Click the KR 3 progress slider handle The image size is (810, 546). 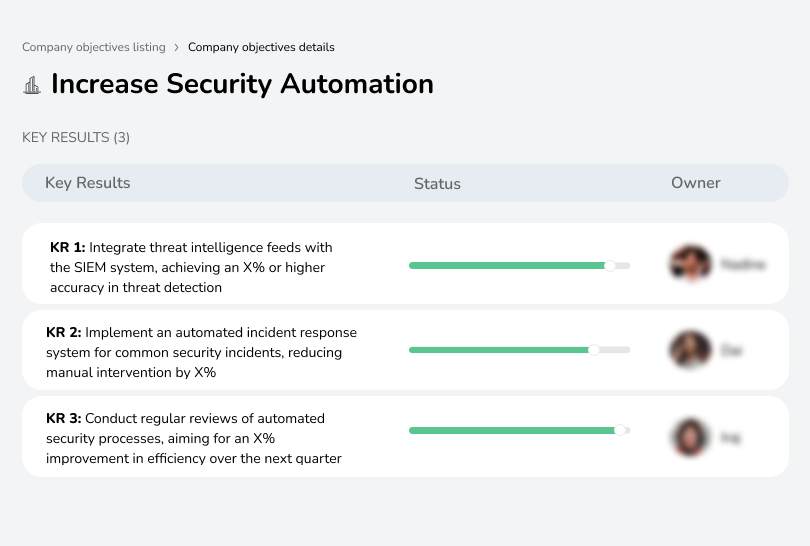coord(619,430)
